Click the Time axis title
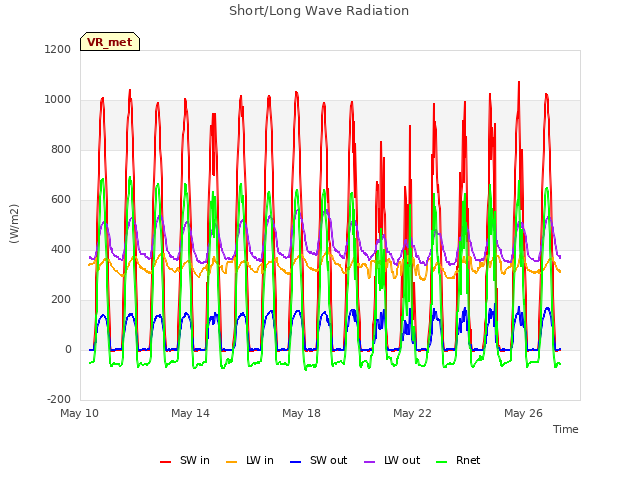 (566, 429)
